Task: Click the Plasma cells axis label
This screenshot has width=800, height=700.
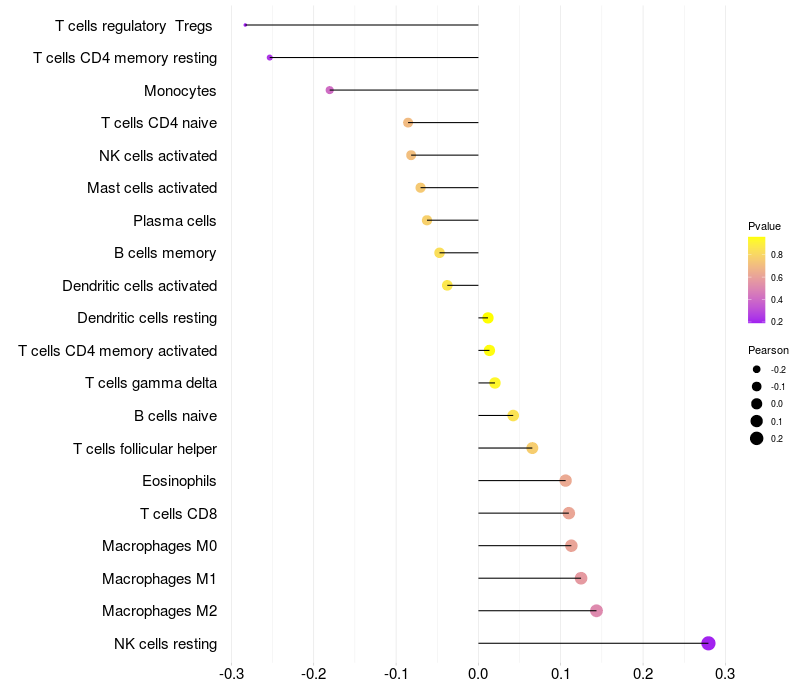Action: 175,220
